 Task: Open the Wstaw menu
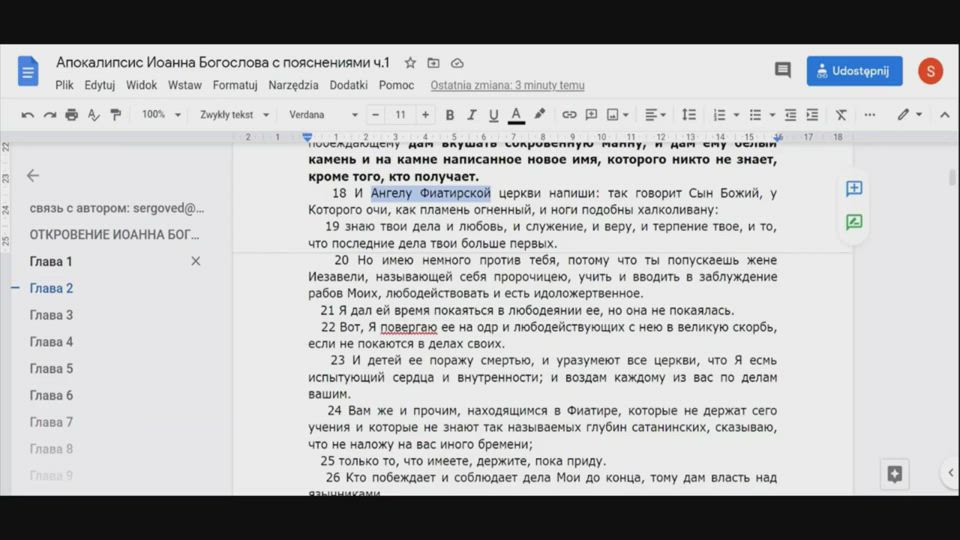[x=185, y=86]
